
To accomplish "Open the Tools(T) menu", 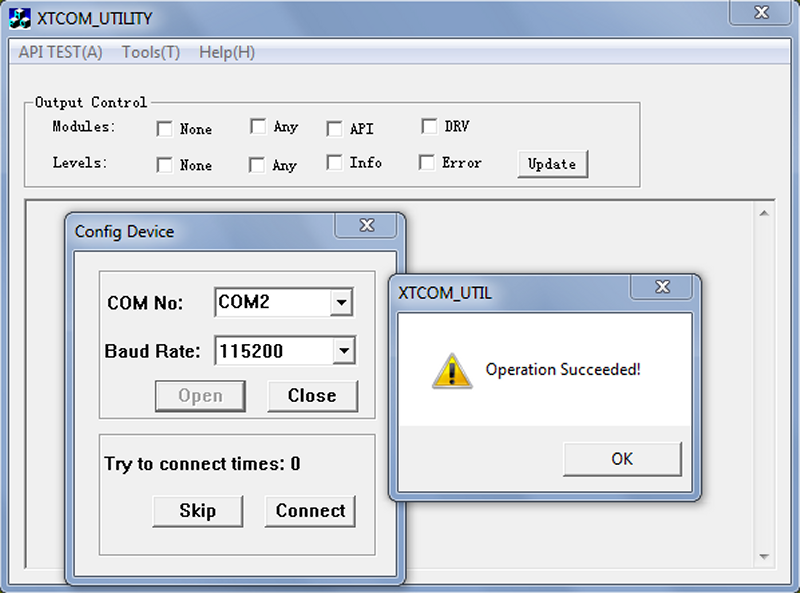I will 151,52.
